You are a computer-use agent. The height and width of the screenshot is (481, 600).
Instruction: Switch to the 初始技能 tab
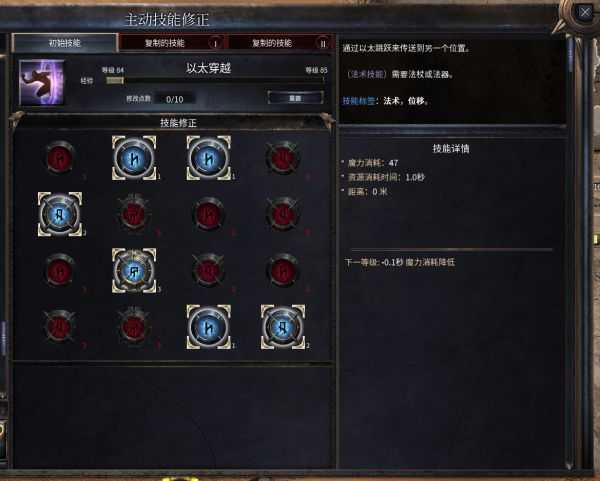(x=64, y=43)
